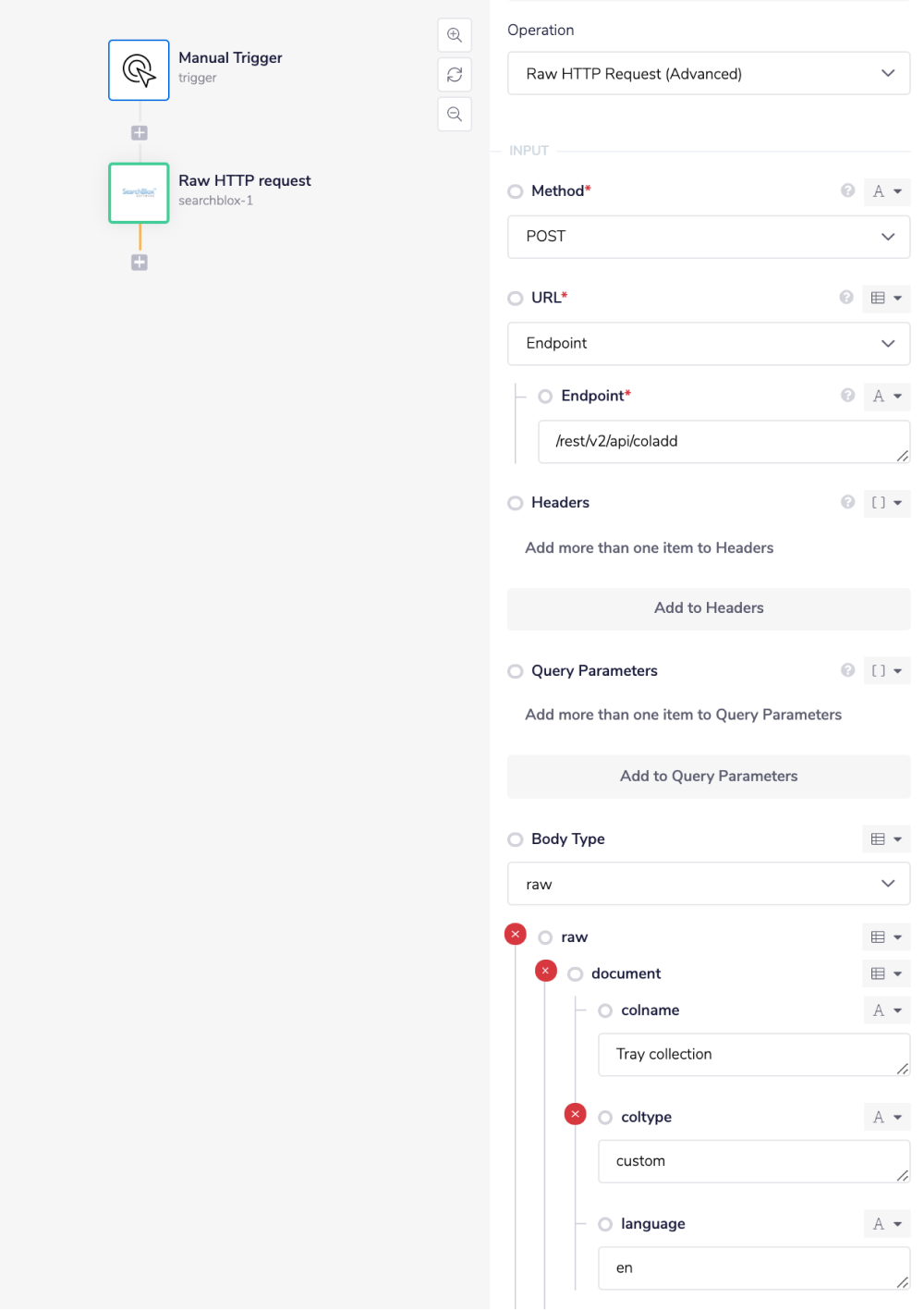Select the SearchBlox Raw HTTP request step
This screenshot has height=1310, width=924.
139,193
